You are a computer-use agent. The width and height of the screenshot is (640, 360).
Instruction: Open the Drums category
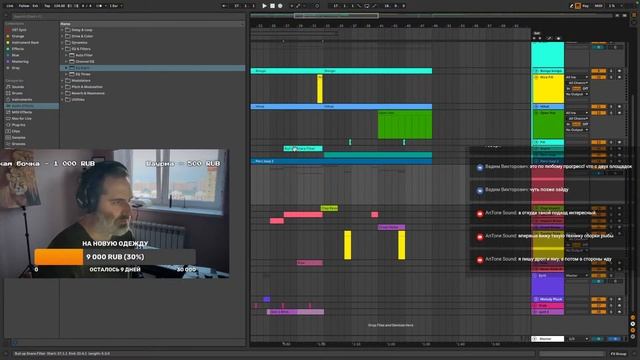(x=17, y=93)
